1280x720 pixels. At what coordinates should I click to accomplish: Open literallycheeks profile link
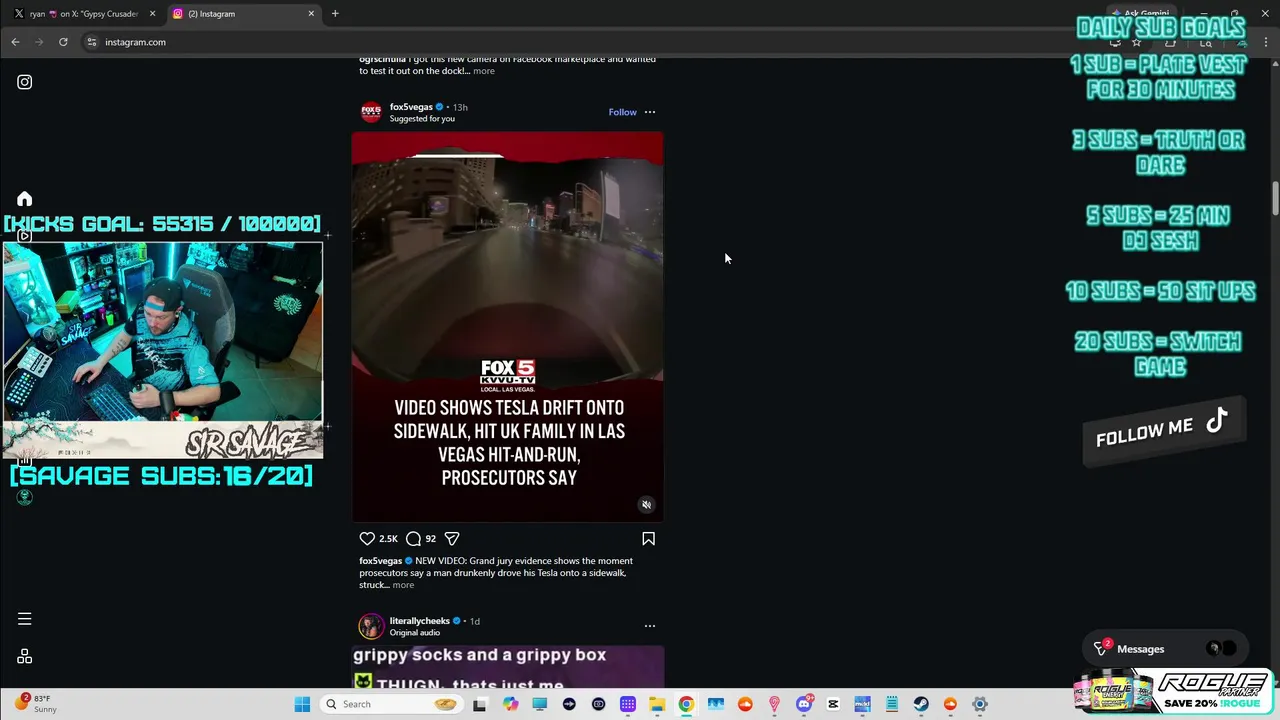coord(420,621)
